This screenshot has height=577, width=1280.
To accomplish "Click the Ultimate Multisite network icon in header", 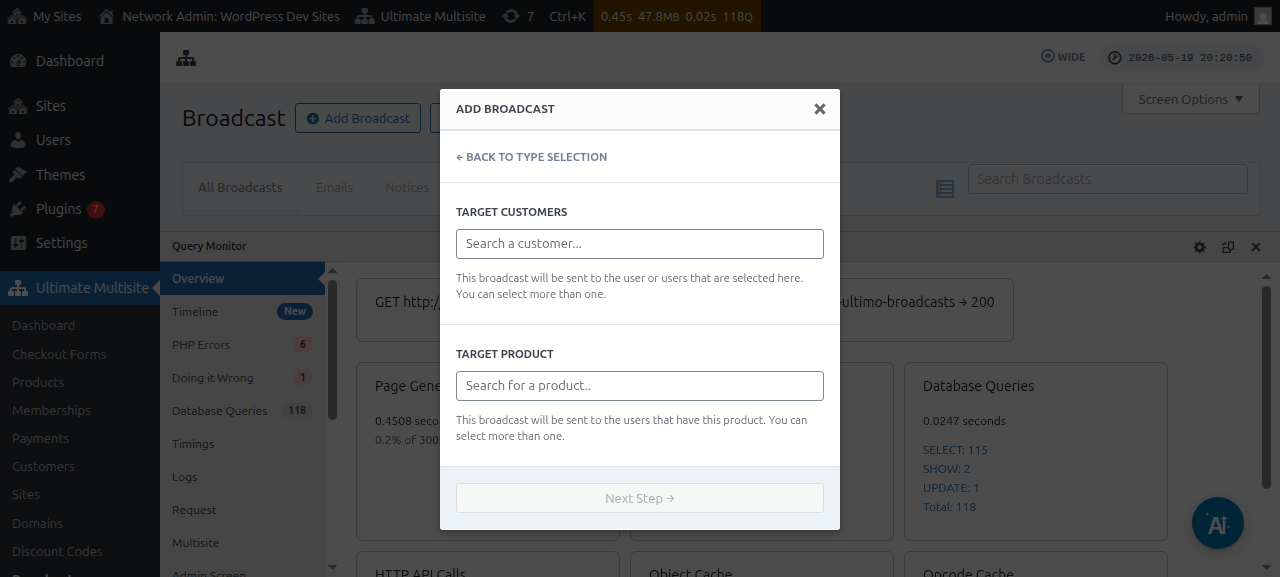I will click(186, 59).
